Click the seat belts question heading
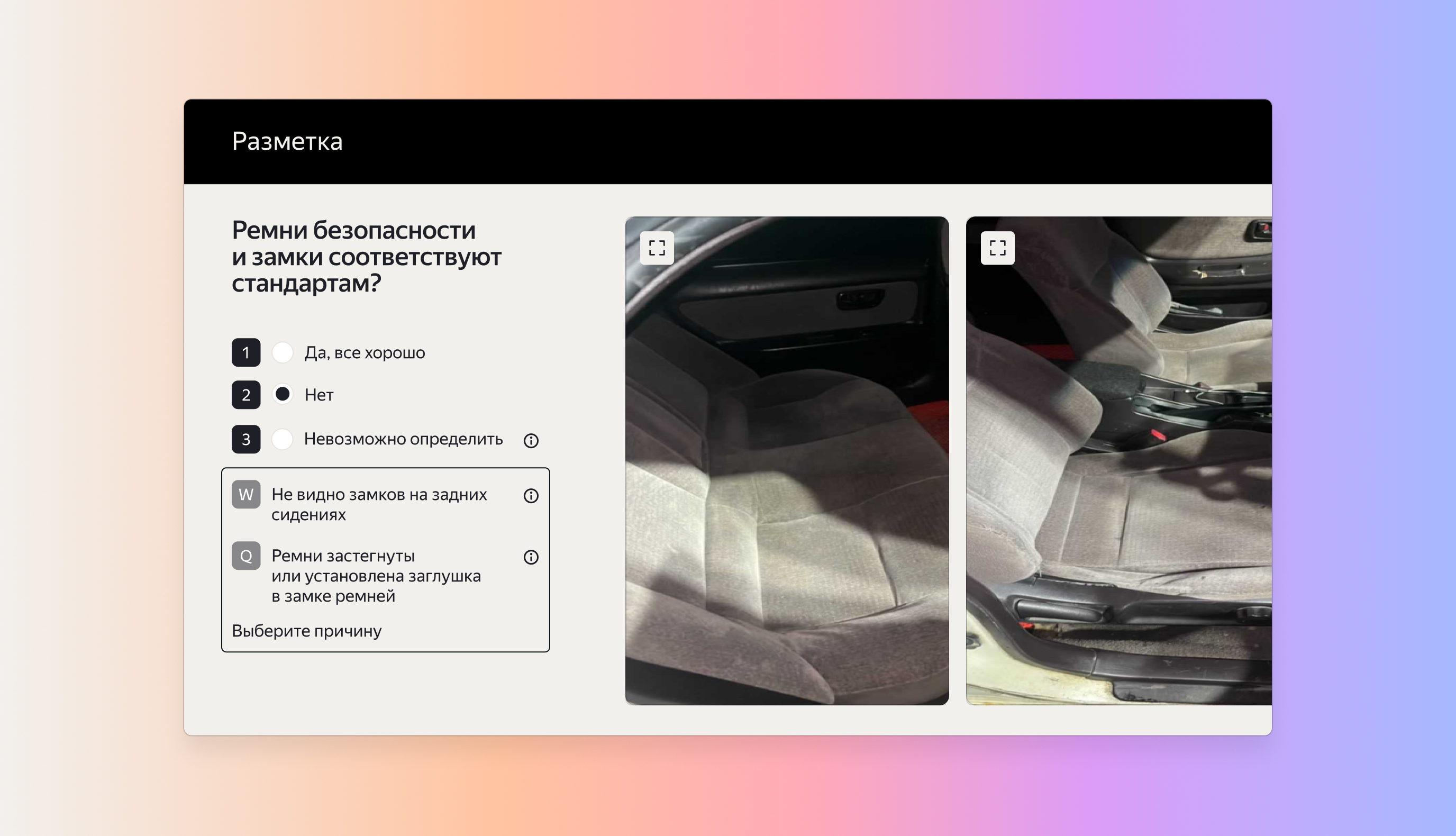The height and width of the screenshot is (836, 1456). click(x=366, y=257)
